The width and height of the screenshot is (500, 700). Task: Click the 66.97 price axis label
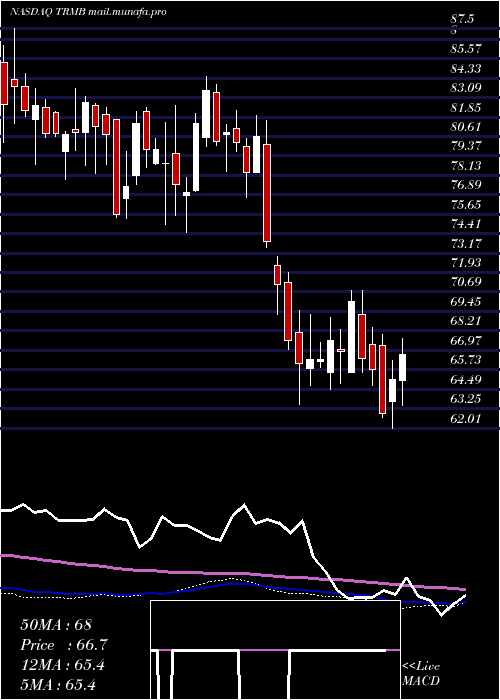466,341
